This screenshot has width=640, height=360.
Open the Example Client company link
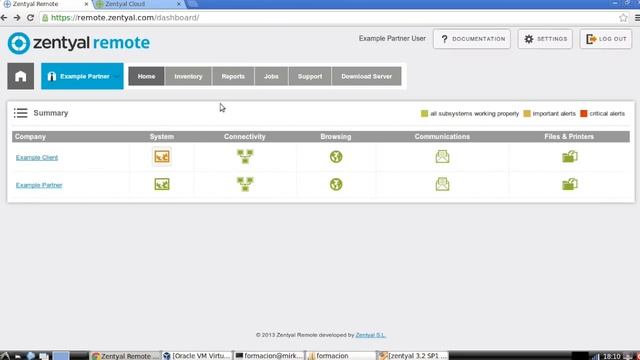tap(37, 158)
